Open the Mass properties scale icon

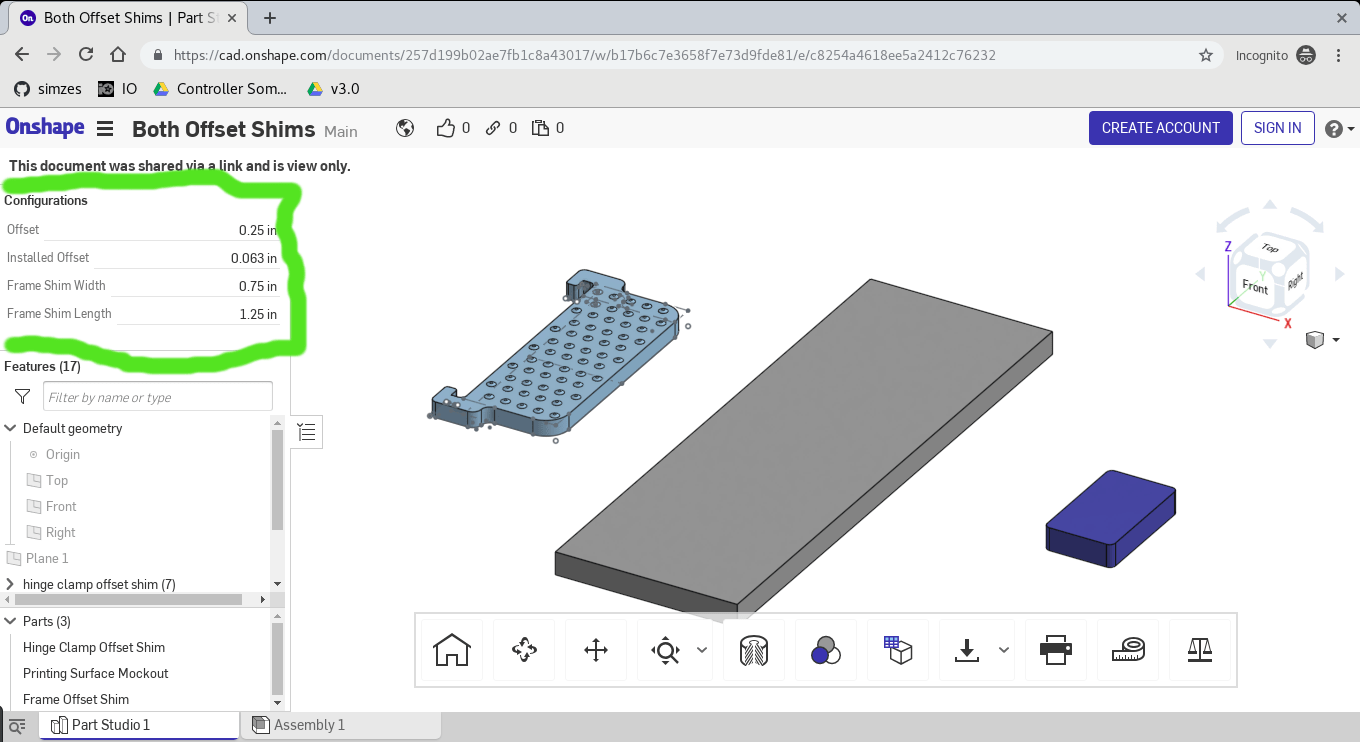pos(1200,651)
